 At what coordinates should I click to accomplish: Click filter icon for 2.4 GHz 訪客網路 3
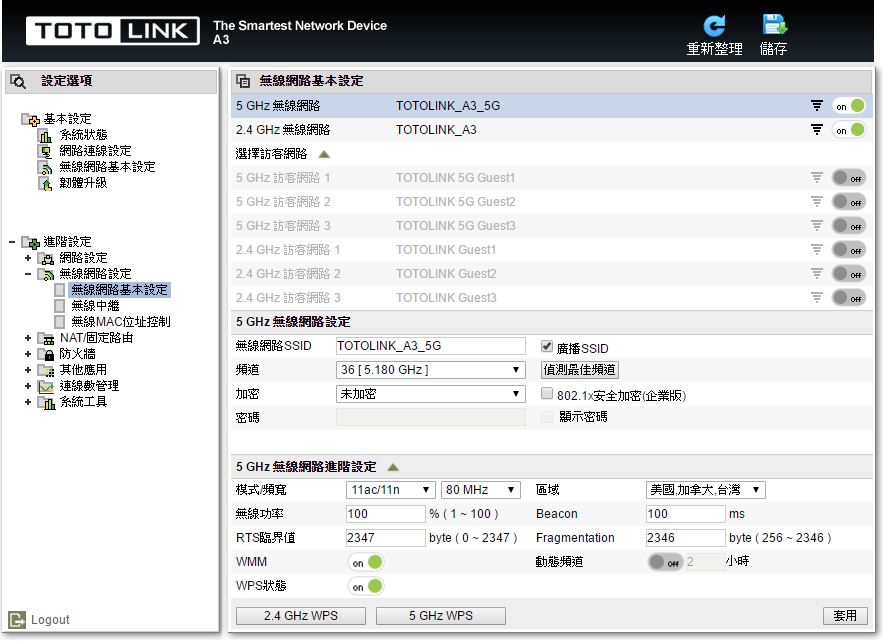(817, 297)
